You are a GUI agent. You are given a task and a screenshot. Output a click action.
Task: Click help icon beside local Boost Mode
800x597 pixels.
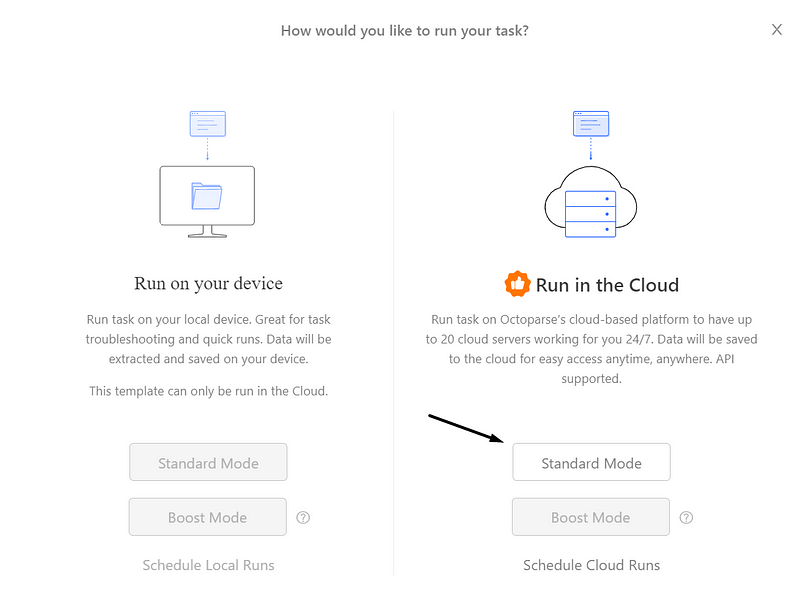click(x=303, y=517)
